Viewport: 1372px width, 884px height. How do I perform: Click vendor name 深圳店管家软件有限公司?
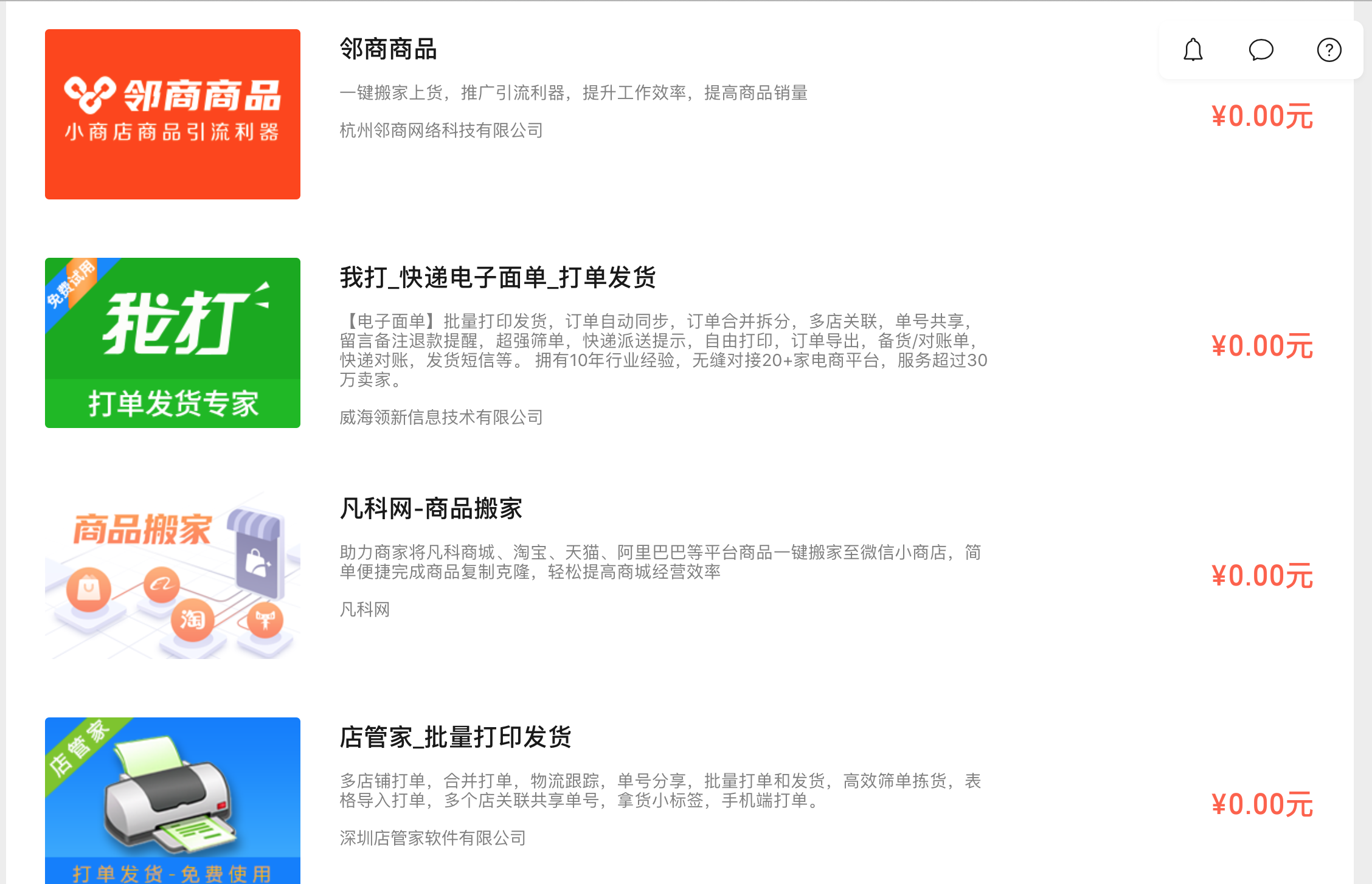(x=432, y=838)
